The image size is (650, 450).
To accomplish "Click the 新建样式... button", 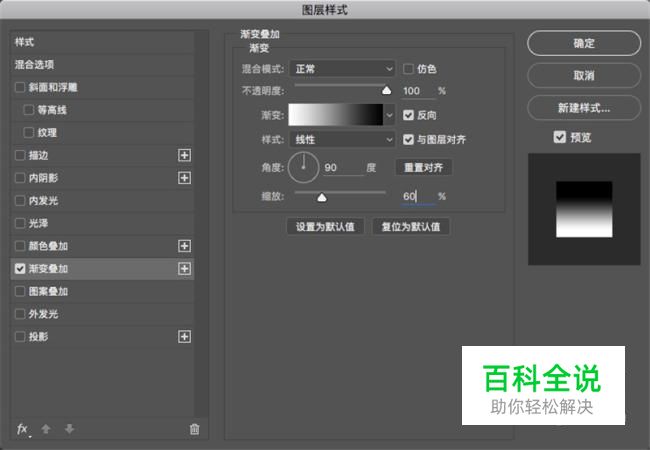I will 584,108.
